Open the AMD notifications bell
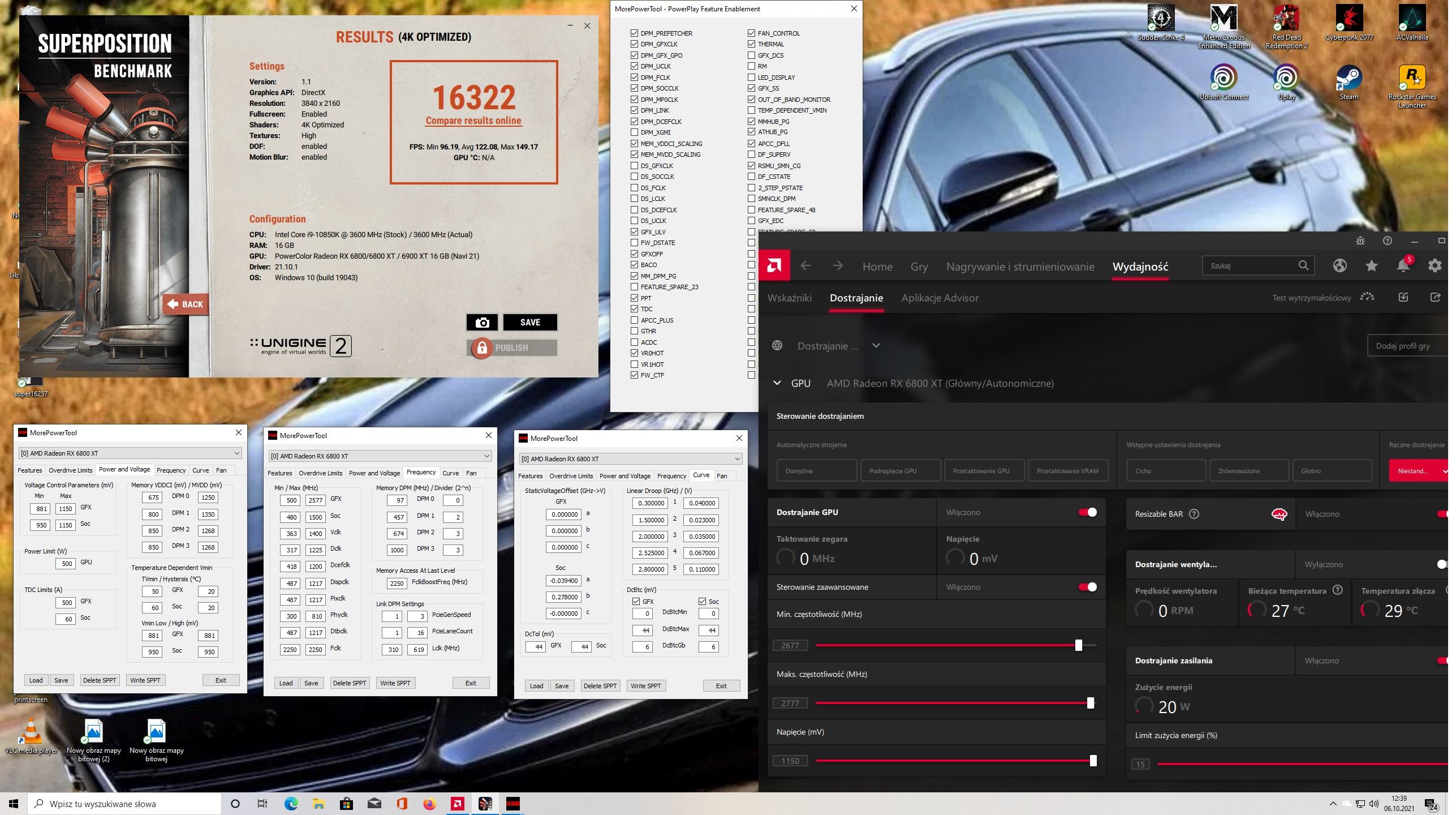Viewport: 1456px width, 815px height. pos(1403,266)
